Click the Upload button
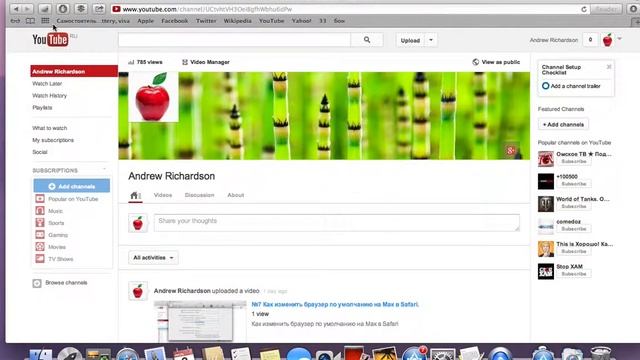Image resolution: width=640 pixels, height=360 pixels. (410, 40)
